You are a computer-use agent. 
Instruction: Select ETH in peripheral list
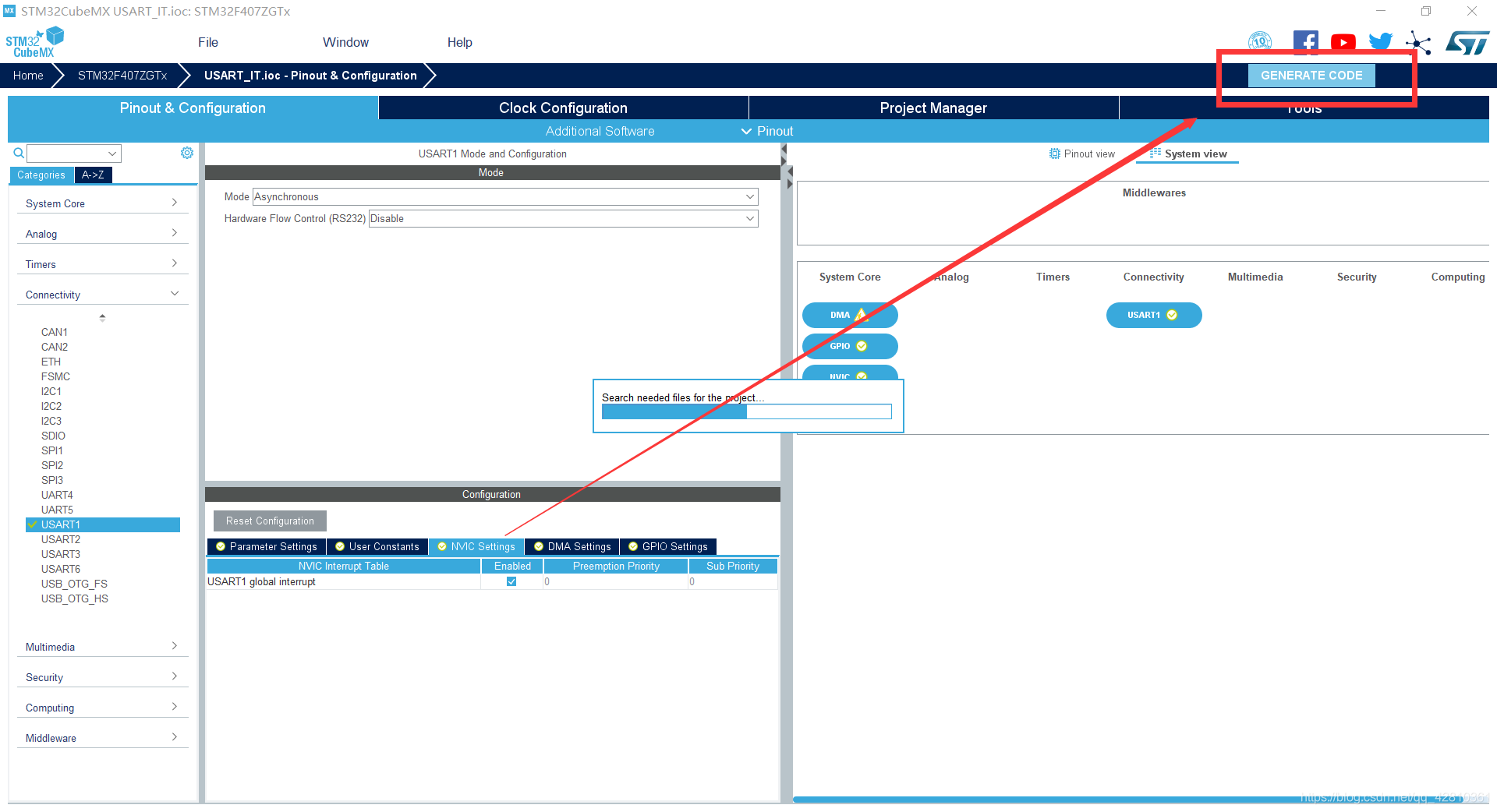[51, 362]
